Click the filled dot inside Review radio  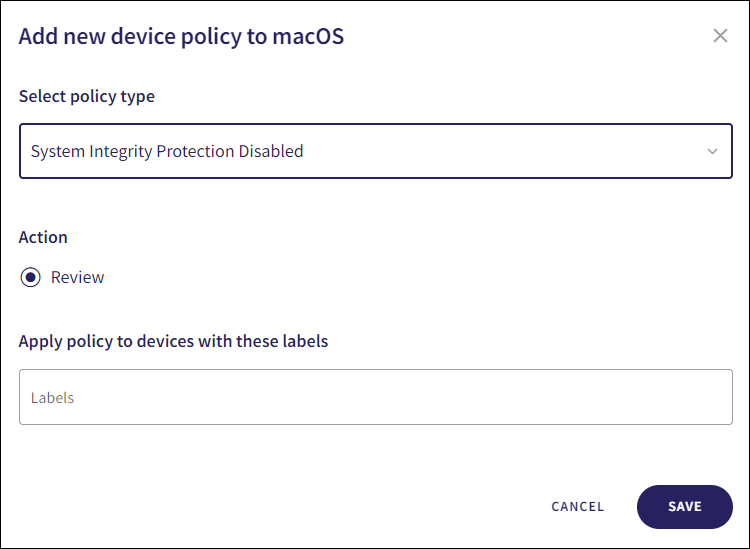point(31,277)
